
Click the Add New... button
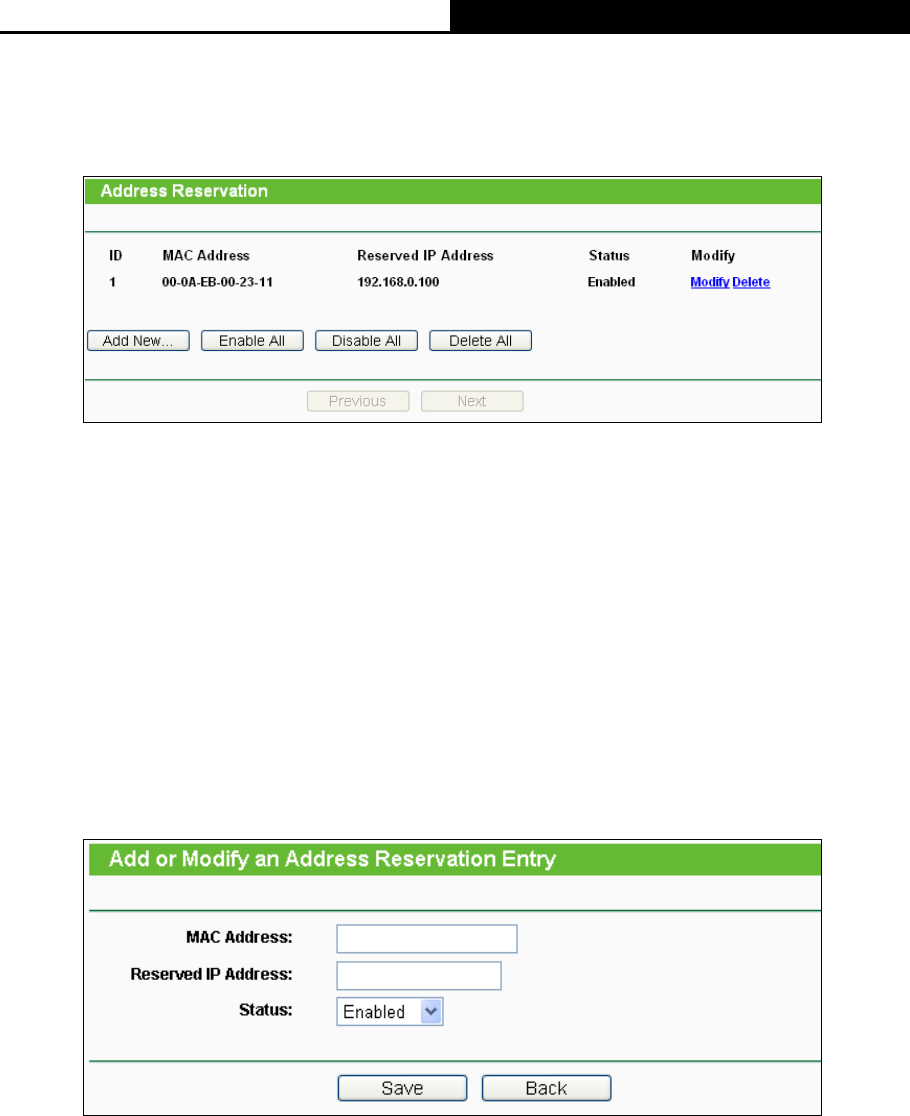click(x=138, y=341)
